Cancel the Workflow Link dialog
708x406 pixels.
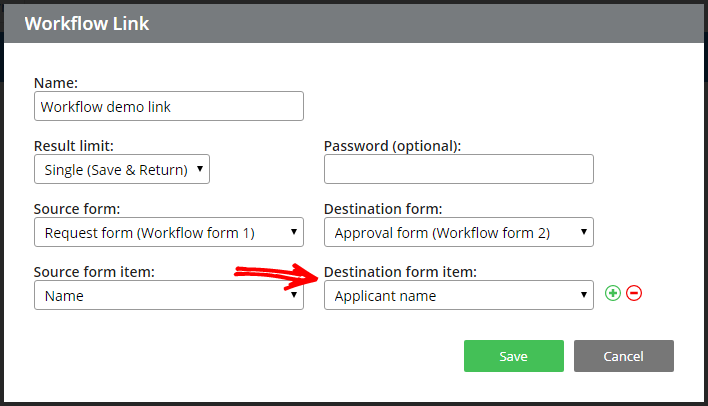pos(624,356)
